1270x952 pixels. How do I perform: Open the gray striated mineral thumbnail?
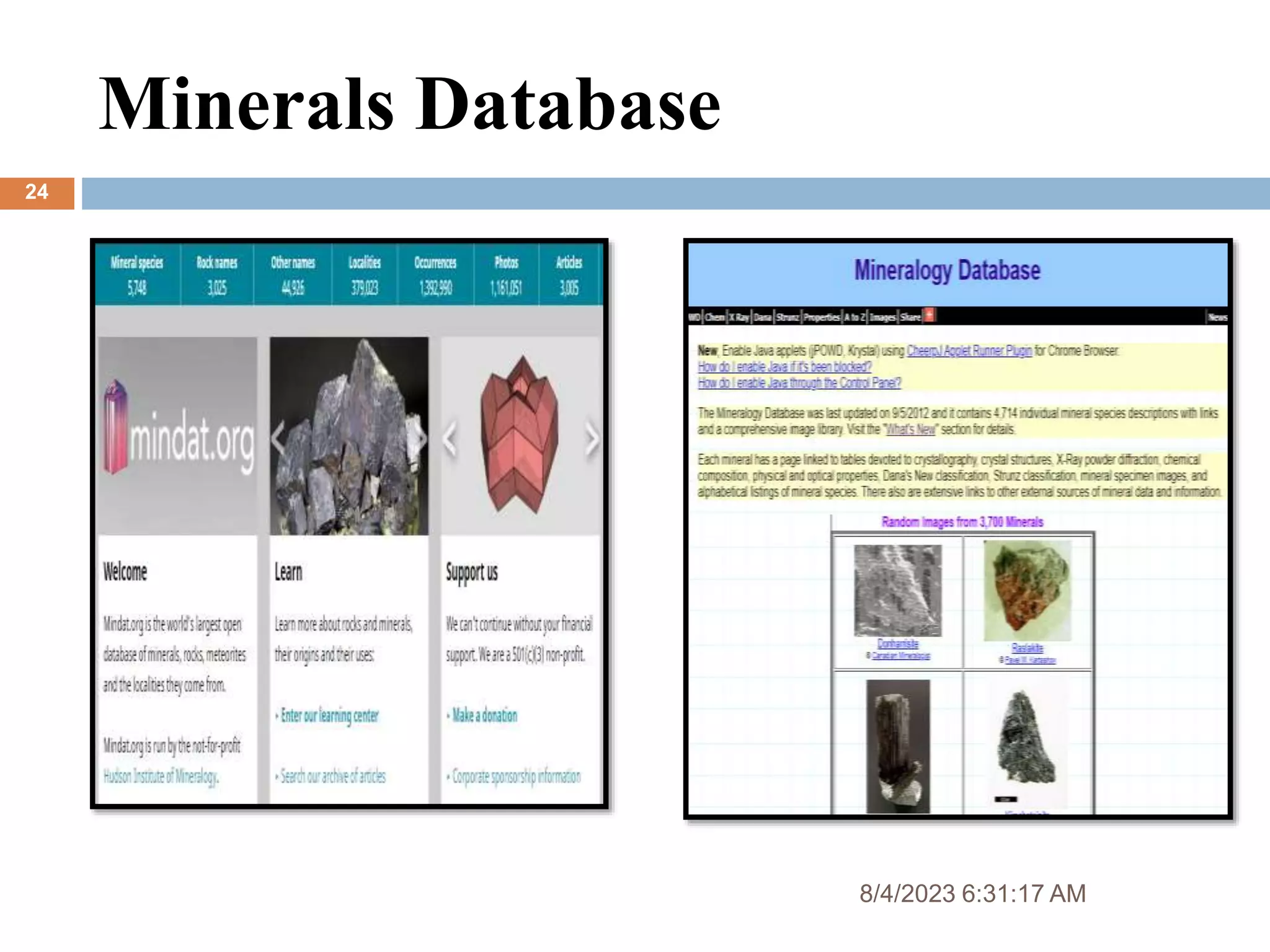click(x=897, y=591)
